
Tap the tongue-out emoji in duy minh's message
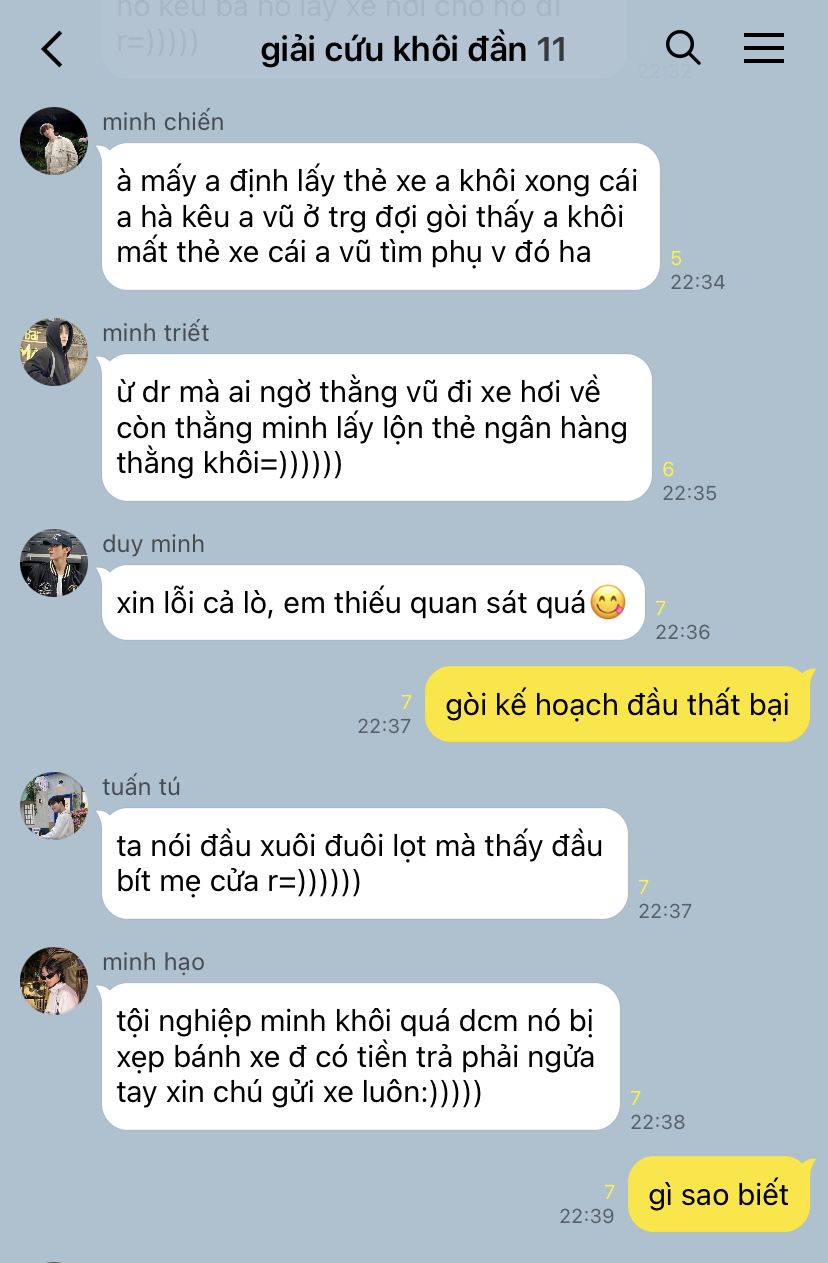(608, 602)
